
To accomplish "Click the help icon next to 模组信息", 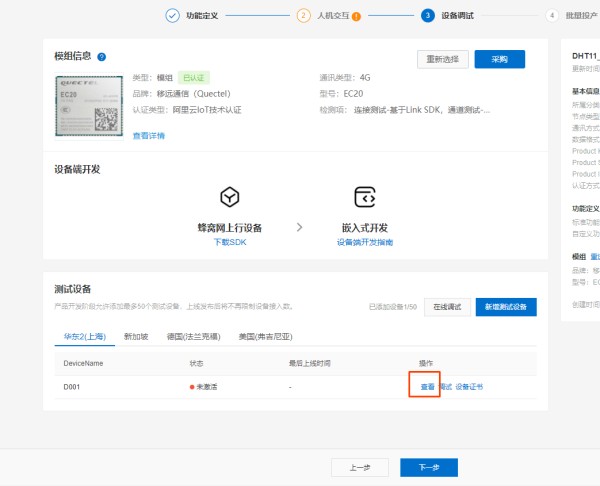I will 102,58.
